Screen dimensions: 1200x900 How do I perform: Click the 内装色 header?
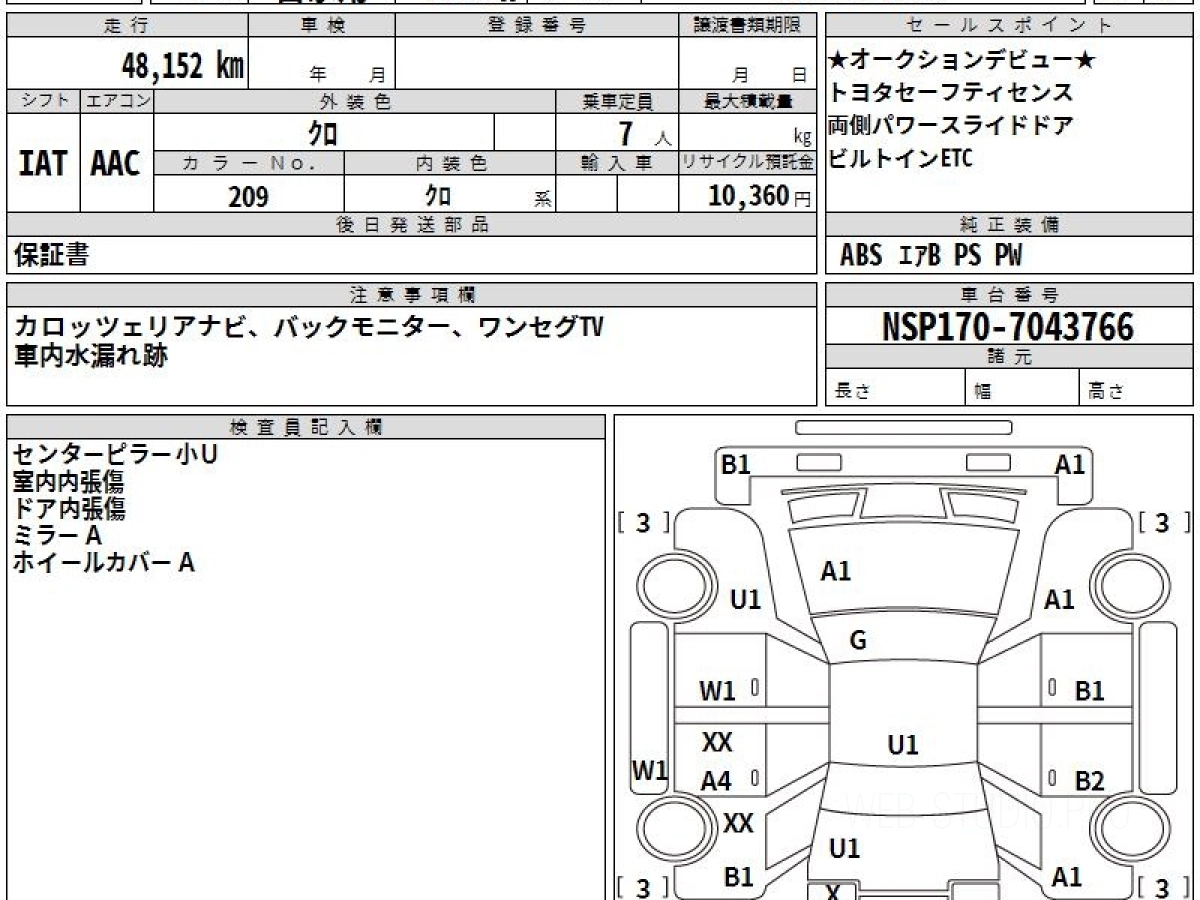coord(450,163)
